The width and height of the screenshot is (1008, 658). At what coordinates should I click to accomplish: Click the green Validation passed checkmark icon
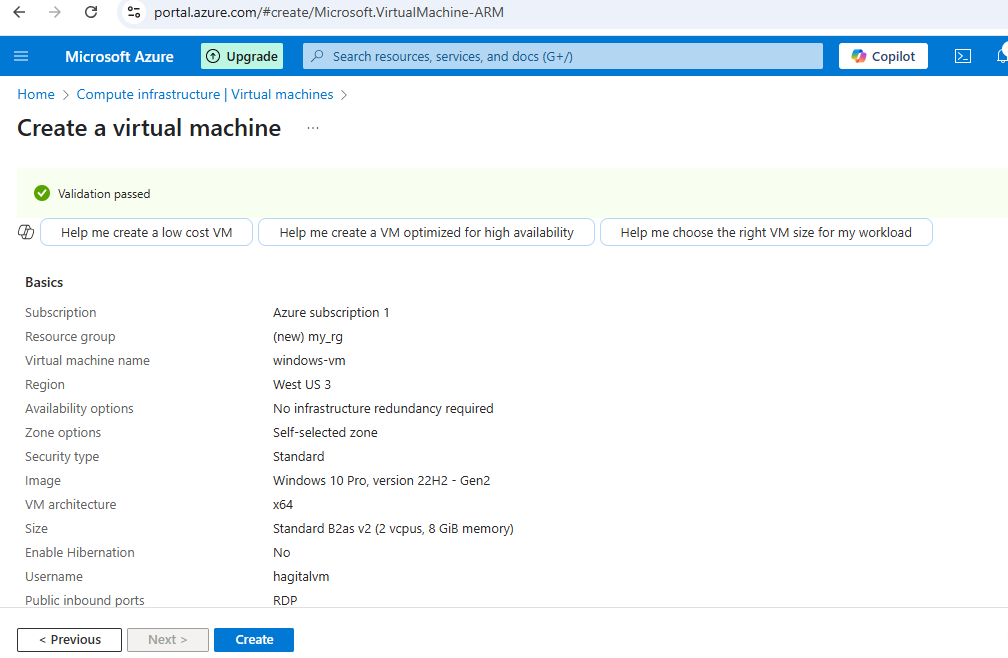click(x=42, y=193)
